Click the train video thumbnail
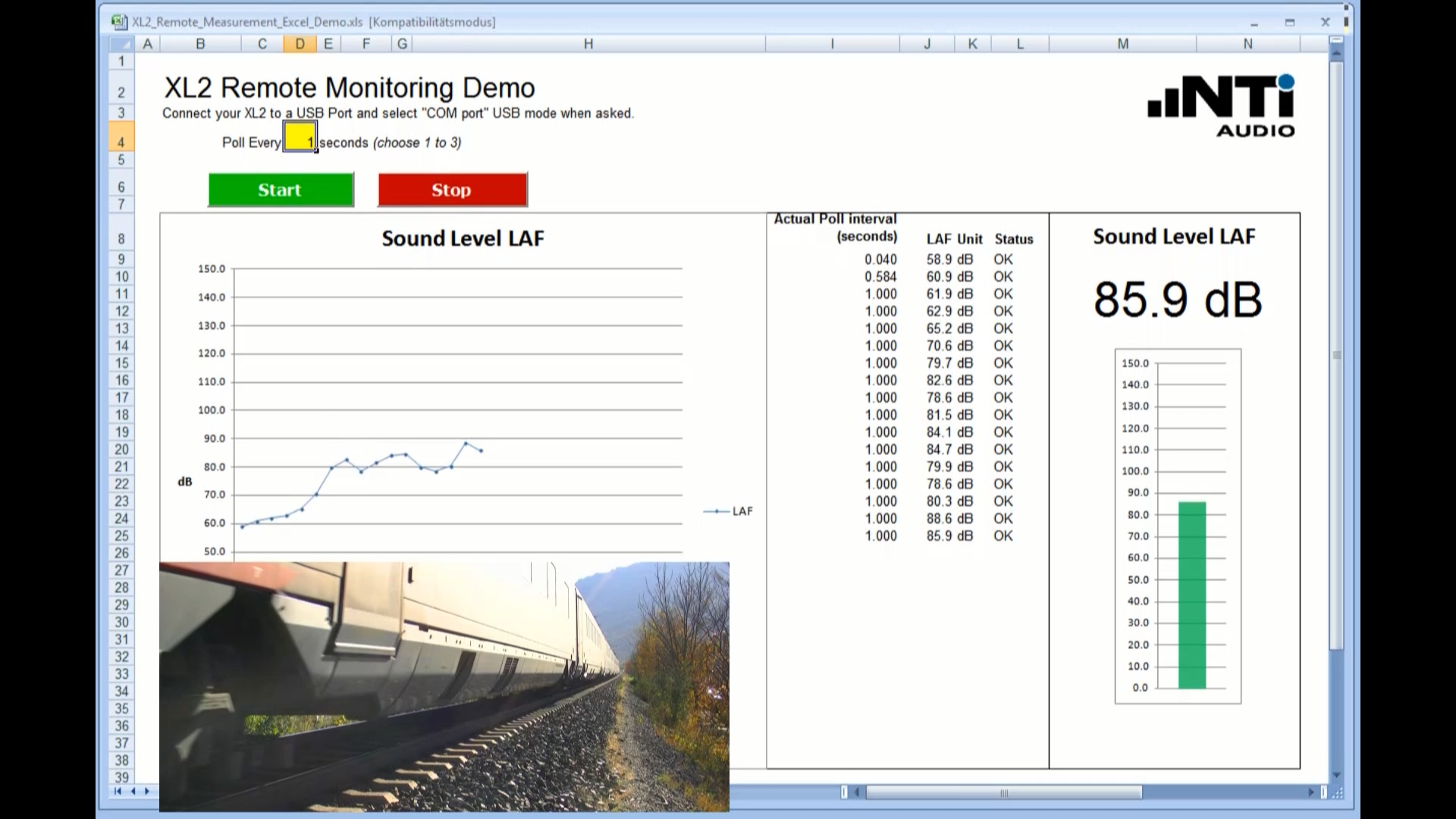Viewport: 1456px width, 819px height. click(x=444, y=686)
